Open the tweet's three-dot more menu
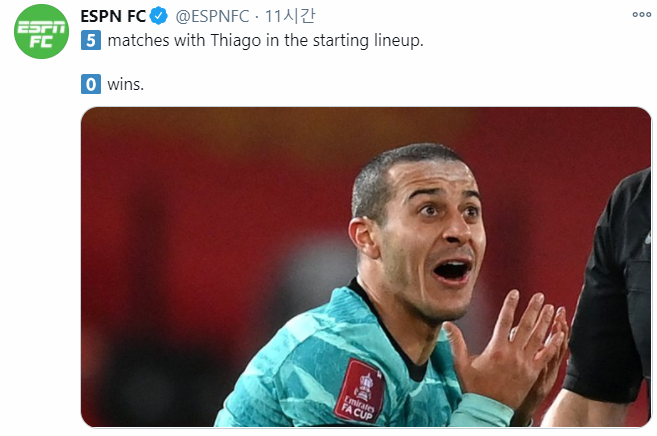The width and height of the screenshot is (657, 436). 640,14
